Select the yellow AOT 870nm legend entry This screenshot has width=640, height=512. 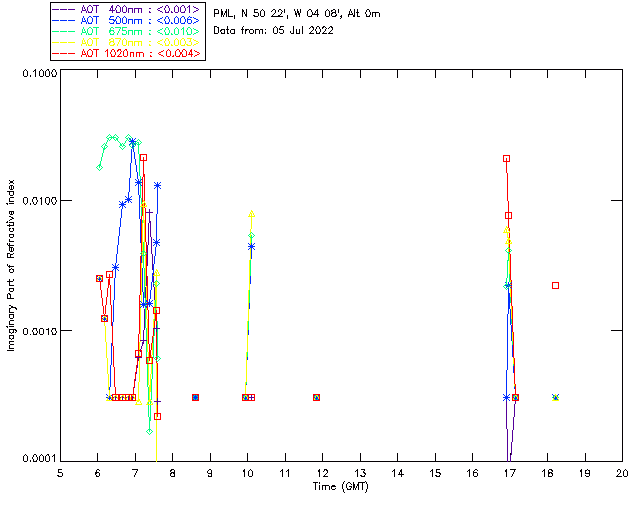(x=128, y=42)
